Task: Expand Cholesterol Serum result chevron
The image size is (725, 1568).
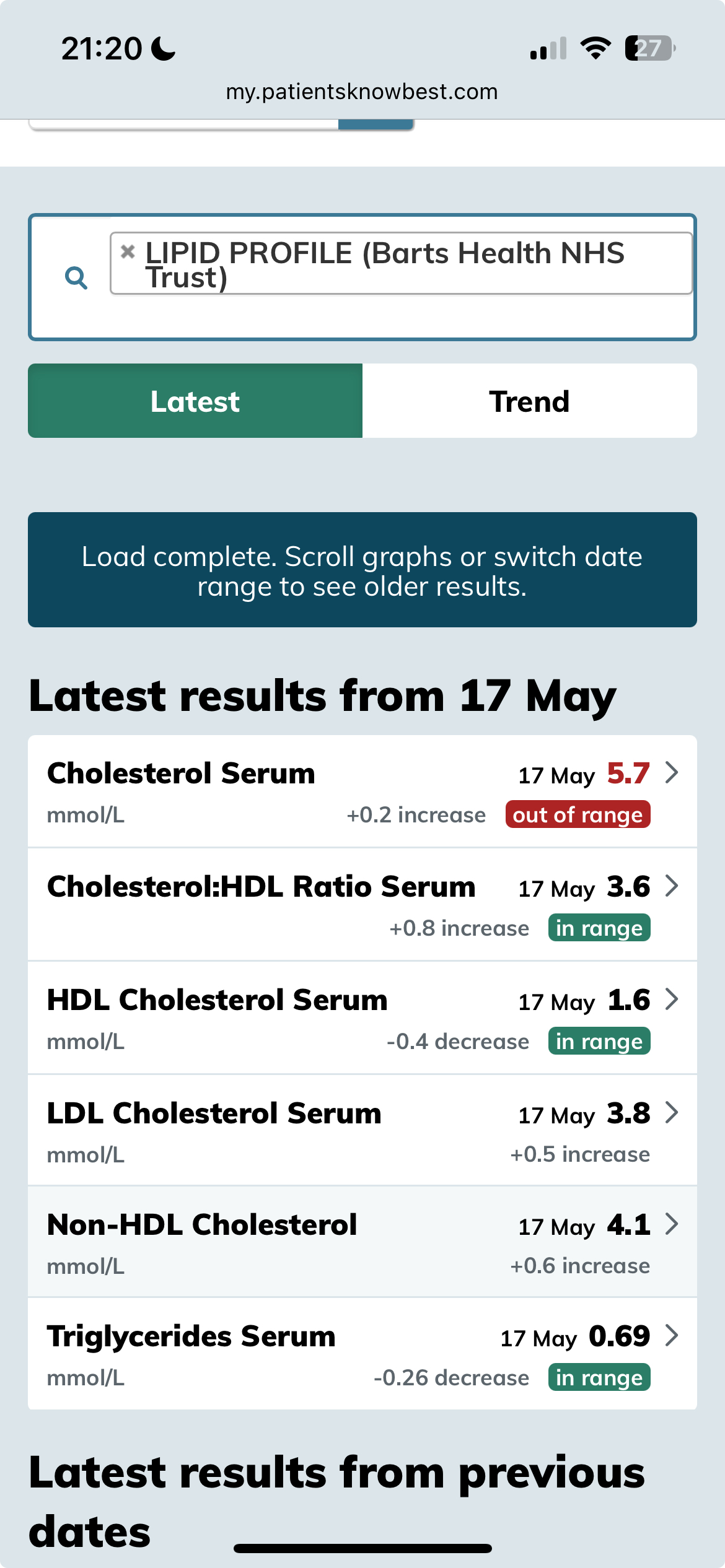Action: (x=672, y=773)
